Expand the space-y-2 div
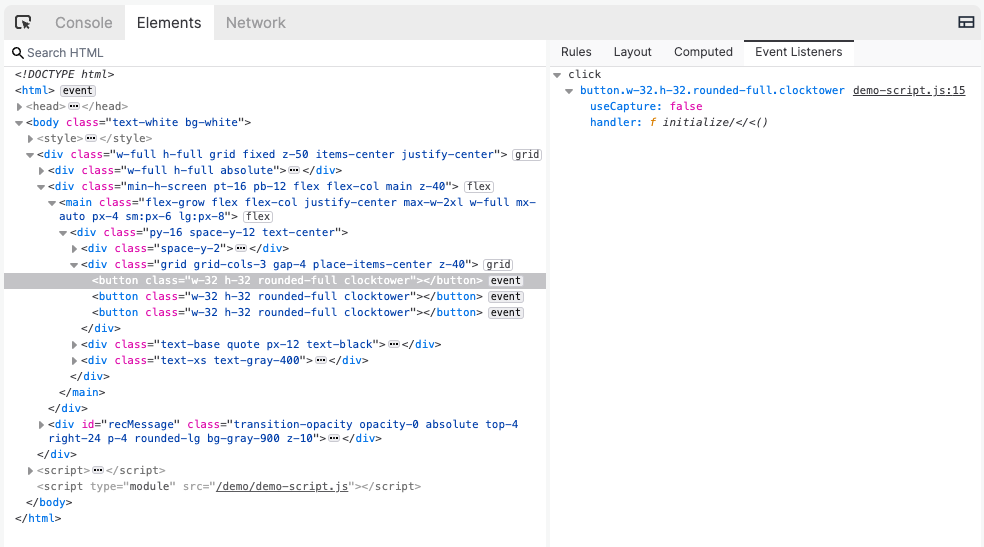 click(74, 249)
